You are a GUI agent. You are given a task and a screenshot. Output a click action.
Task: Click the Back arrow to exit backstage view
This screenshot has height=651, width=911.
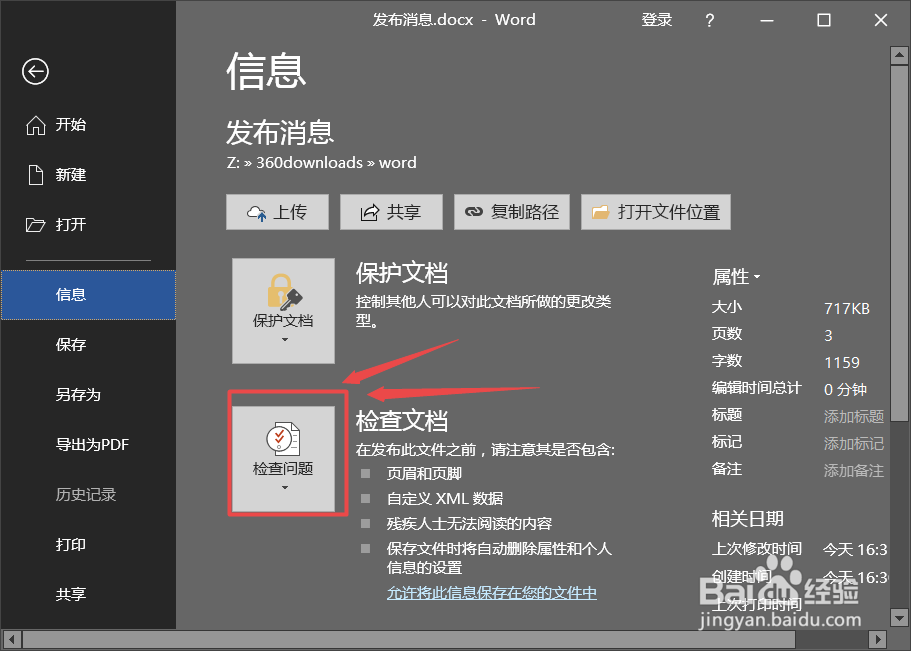tap(35, 71)
